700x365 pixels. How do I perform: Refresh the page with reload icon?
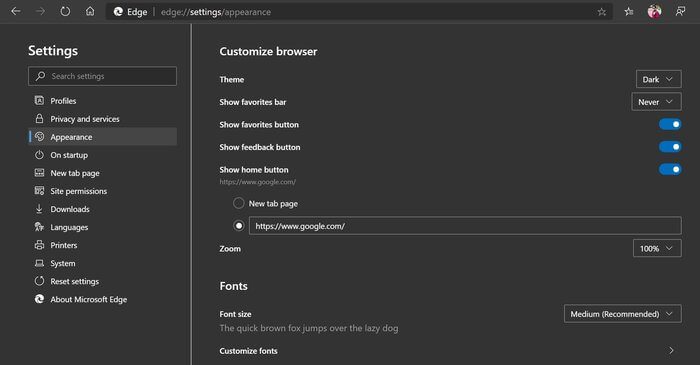pos(65,12)
